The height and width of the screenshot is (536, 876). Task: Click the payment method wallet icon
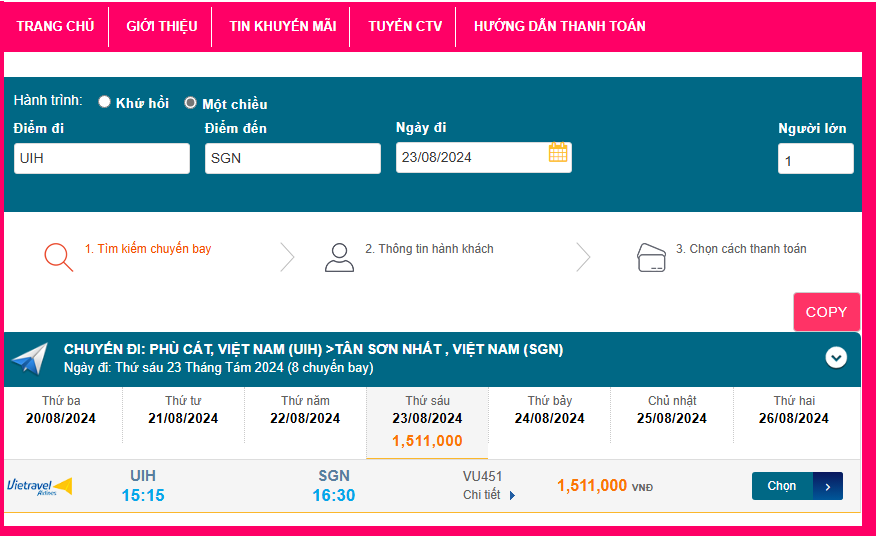click(x=651, y=258)
